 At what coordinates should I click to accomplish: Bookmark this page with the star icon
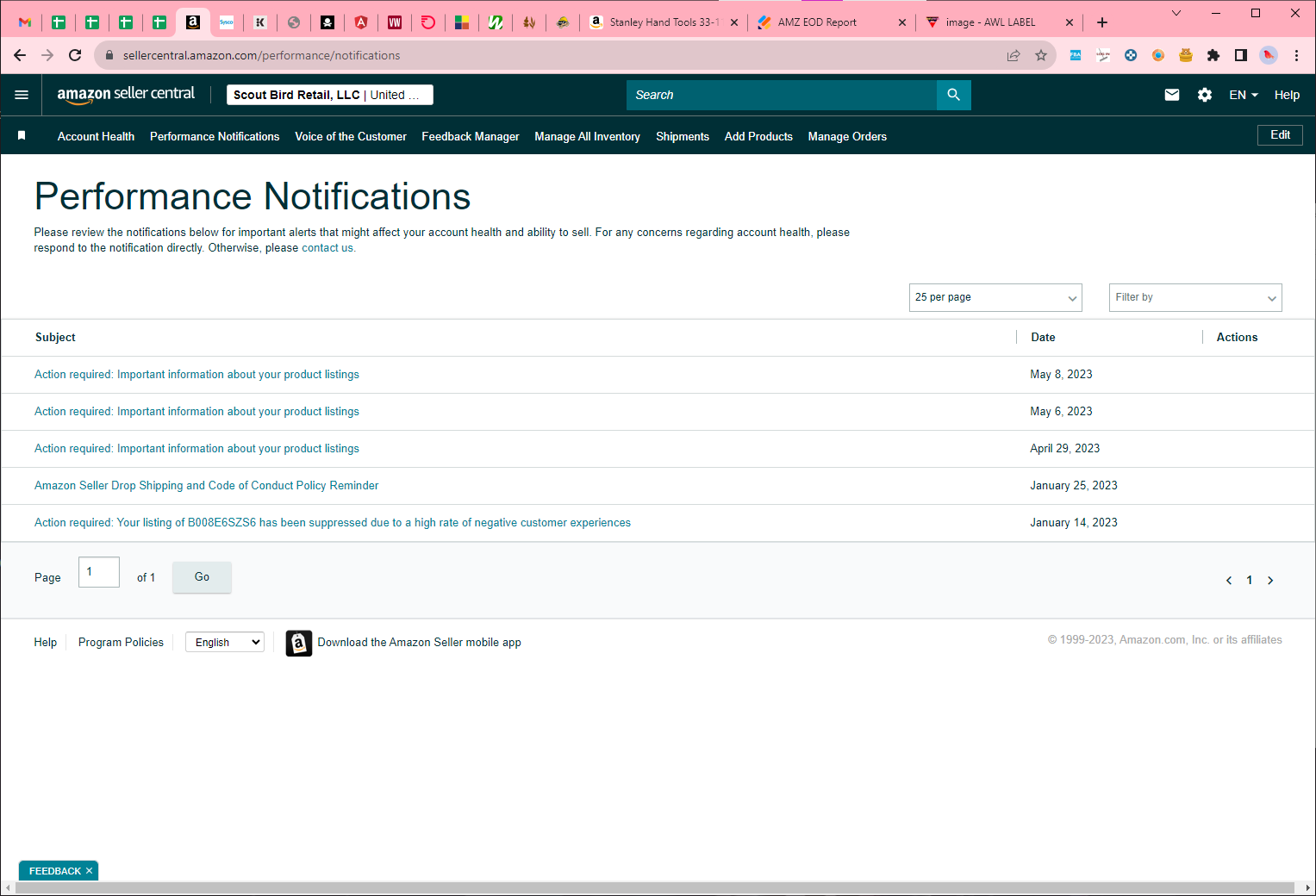(x=1041, y=55)
